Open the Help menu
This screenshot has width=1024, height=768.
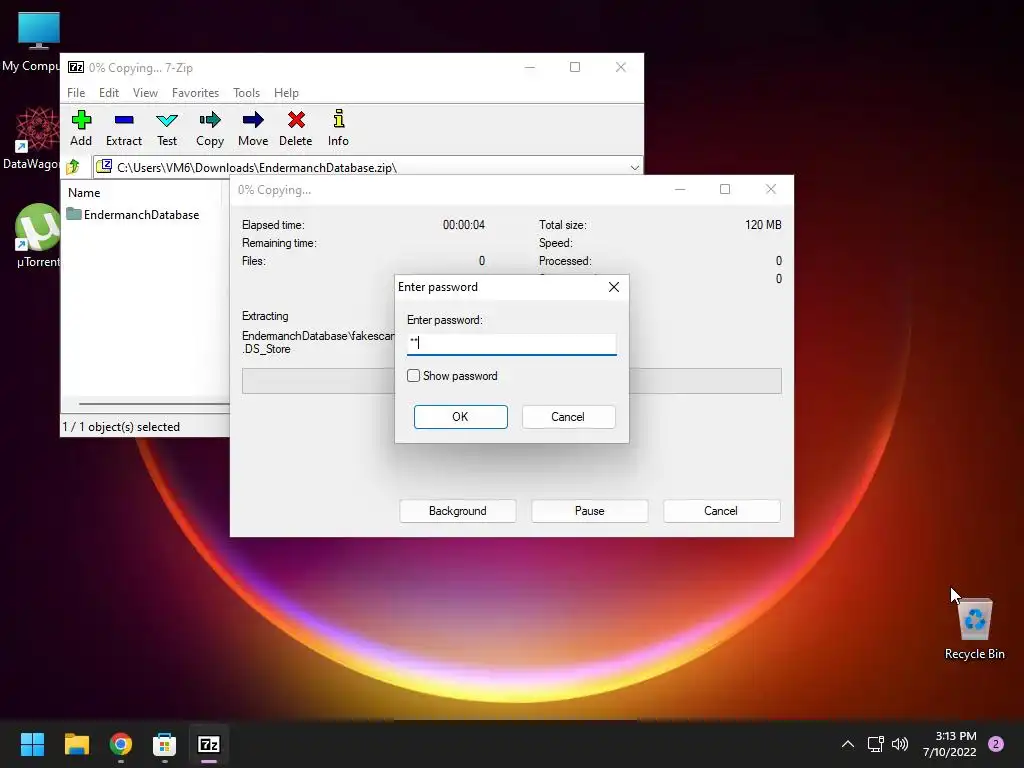(286, 93)
